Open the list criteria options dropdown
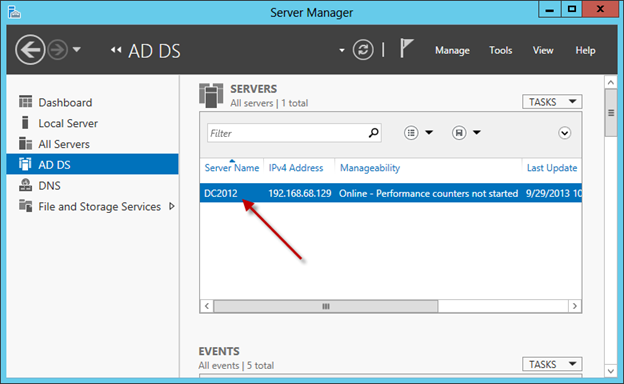This screenshot has width=624, height=384. tap(418, 133)
